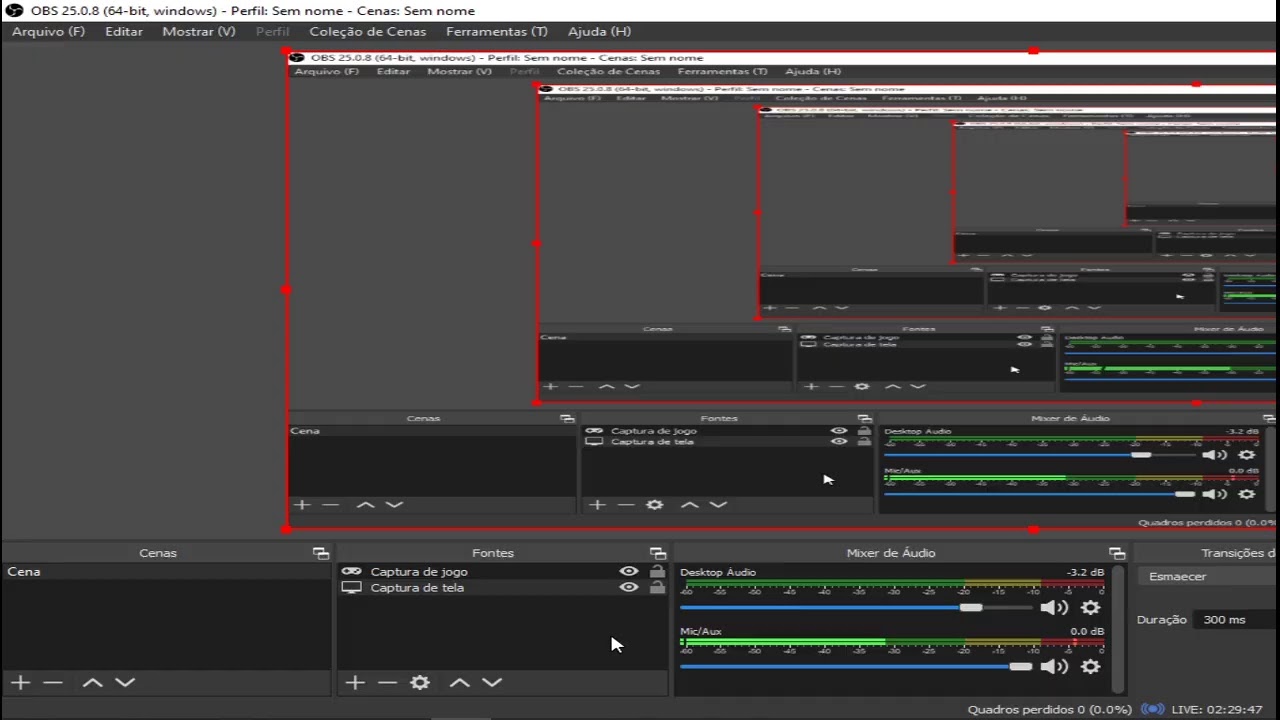Click the -3.2 dB level readout
Screen dimensions: 1280x720
tap(1085, 573)
